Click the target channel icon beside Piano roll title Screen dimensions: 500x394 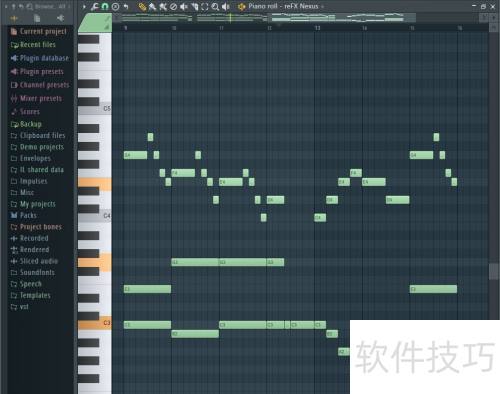point(241,6)
